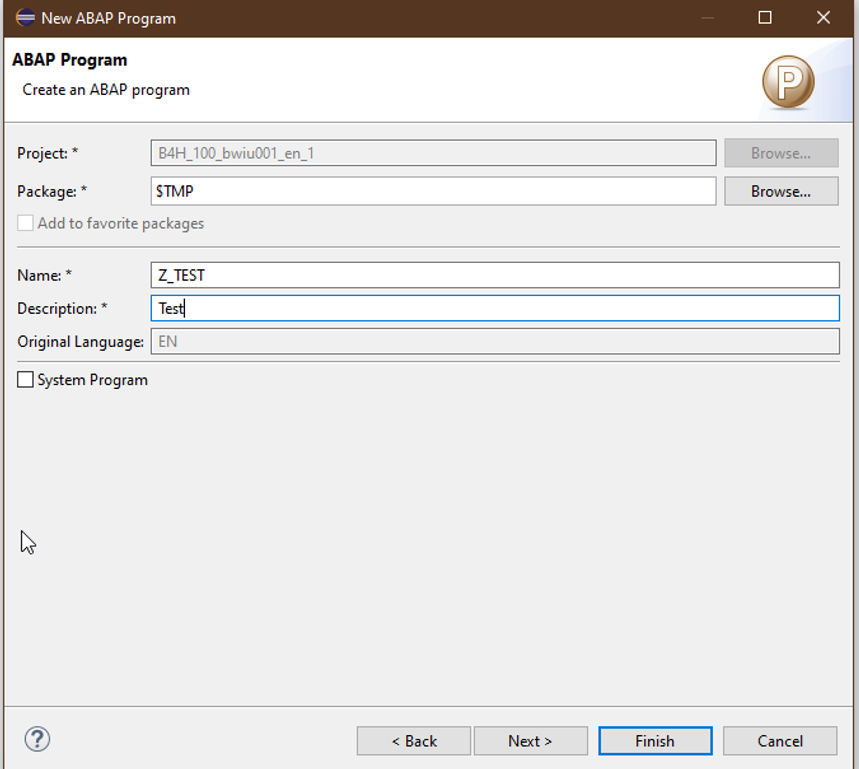Click disabled Browse button beside Project
Image resolution: width=859 pixels, height=769 pixels.
(x=781, y=153)
